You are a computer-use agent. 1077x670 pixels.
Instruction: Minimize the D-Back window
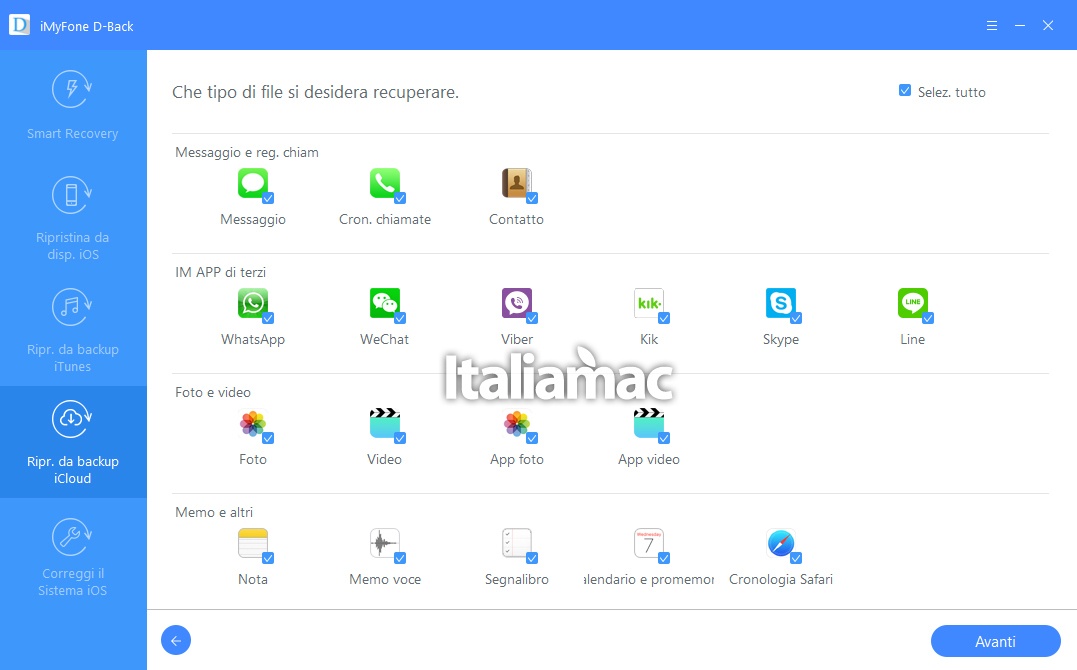pyautogui.click(x=1020, y=25)
